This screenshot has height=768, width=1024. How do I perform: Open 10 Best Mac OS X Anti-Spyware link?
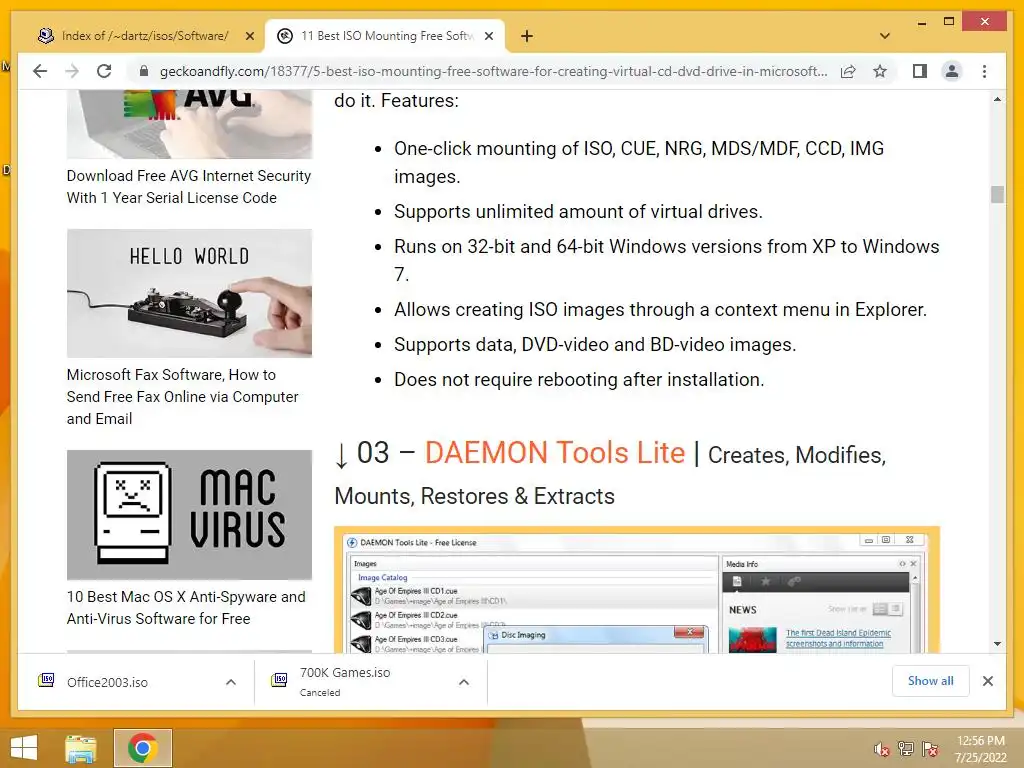pos(185,607)
